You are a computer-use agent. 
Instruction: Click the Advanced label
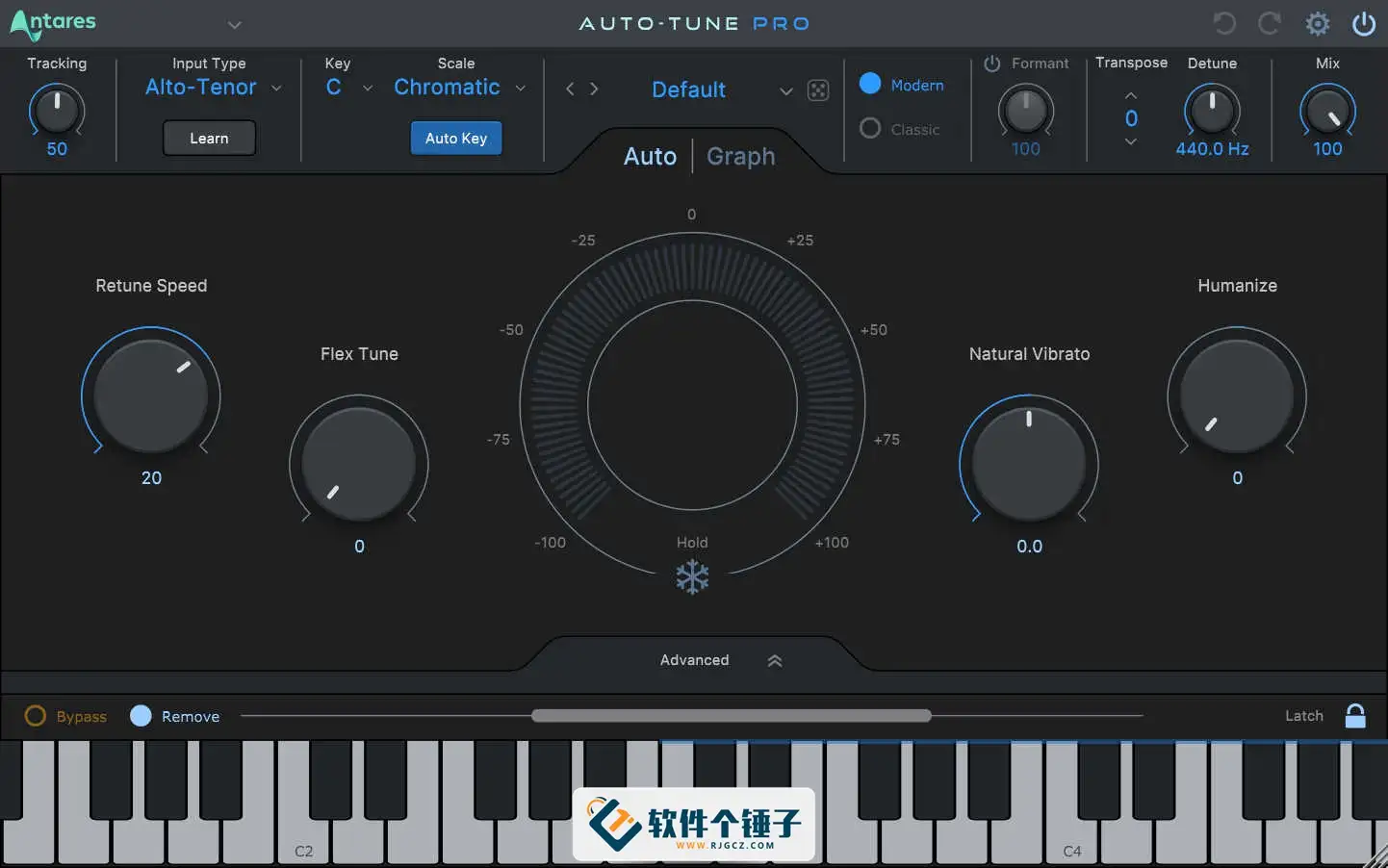(x=694, y=660)
